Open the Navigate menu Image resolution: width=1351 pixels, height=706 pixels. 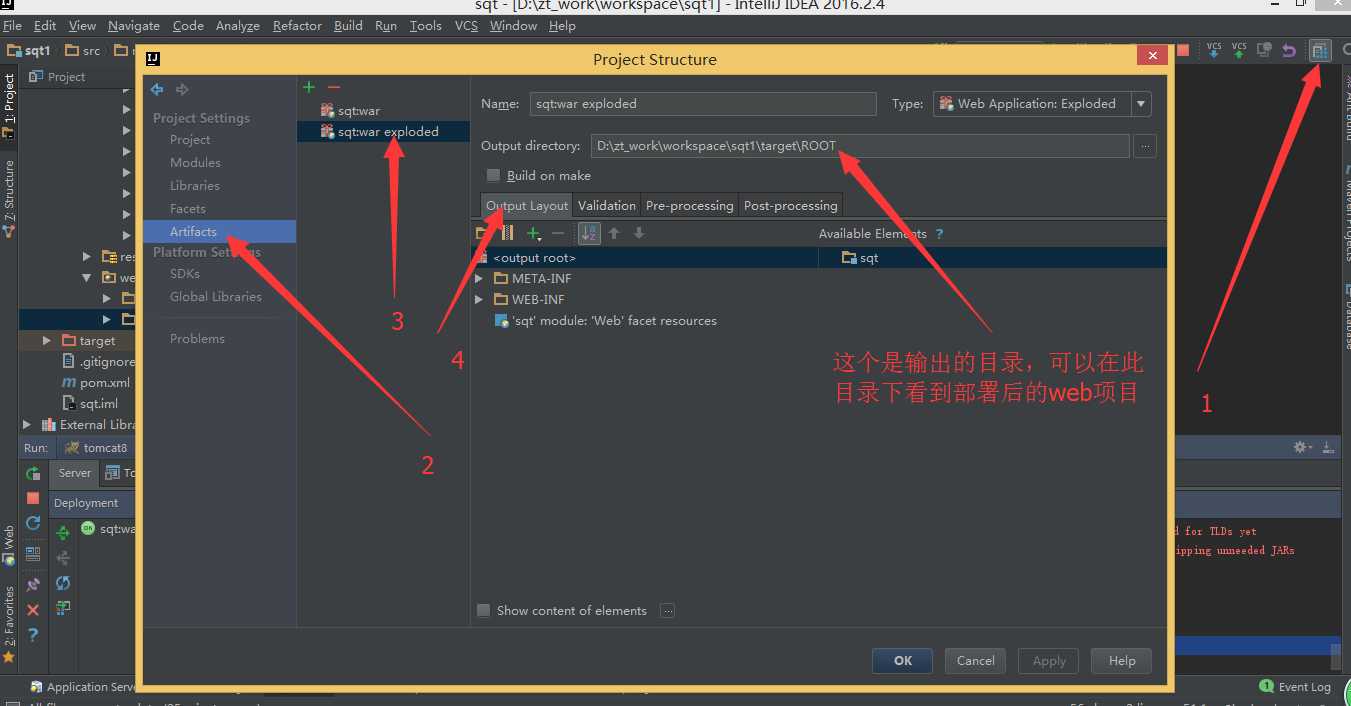point(134,26)
